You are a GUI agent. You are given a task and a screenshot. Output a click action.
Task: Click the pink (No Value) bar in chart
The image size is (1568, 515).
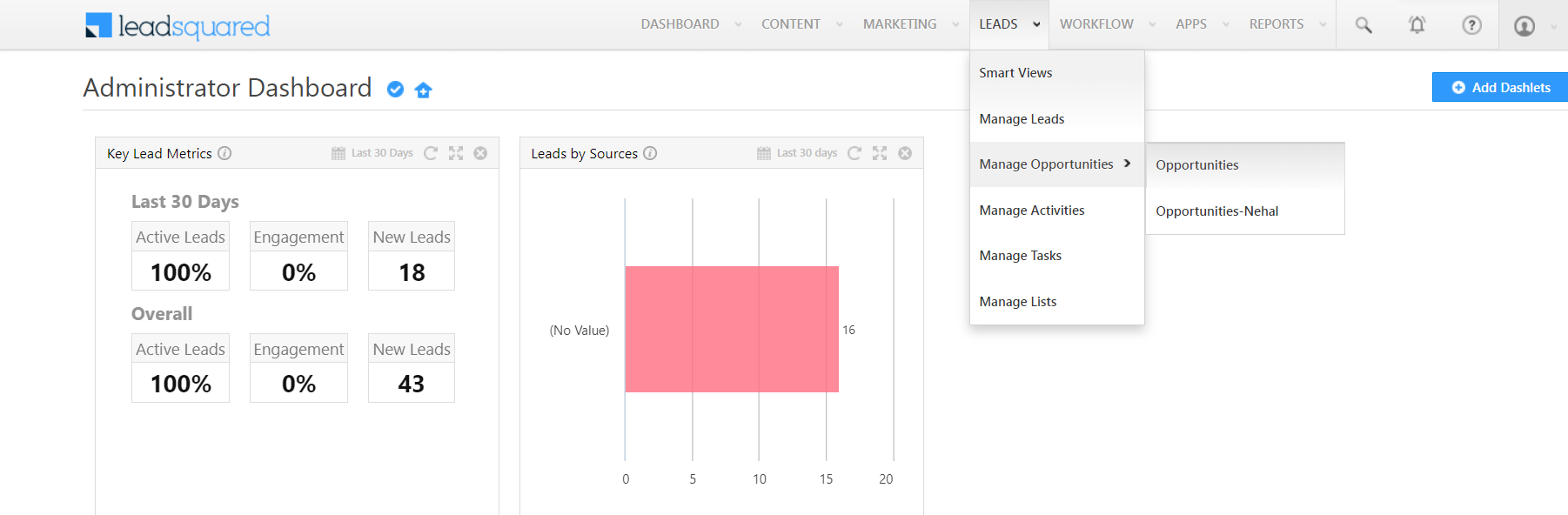(732, 329)
